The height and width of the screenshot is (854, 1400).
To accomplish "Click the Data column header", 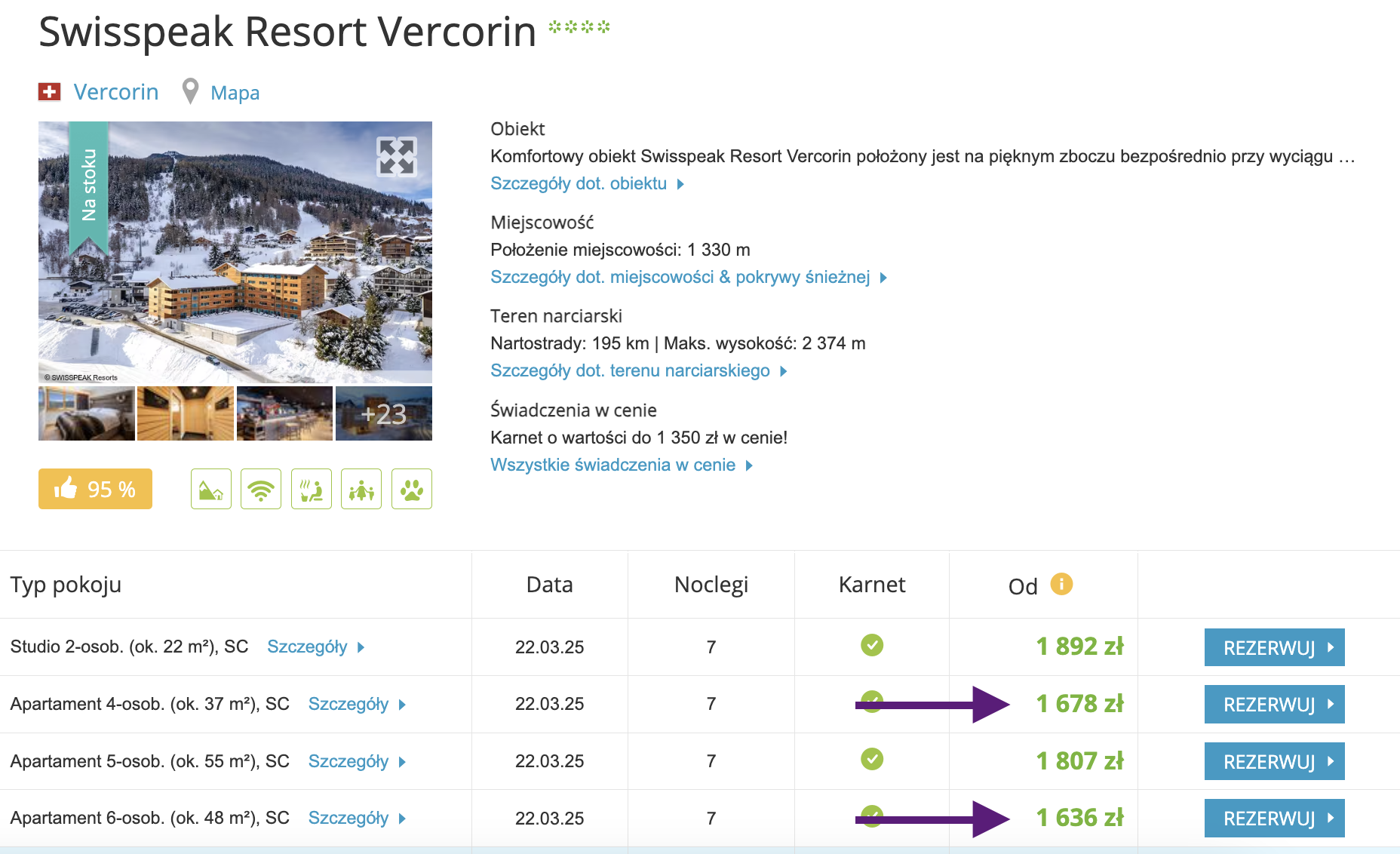I will point(549,585).
